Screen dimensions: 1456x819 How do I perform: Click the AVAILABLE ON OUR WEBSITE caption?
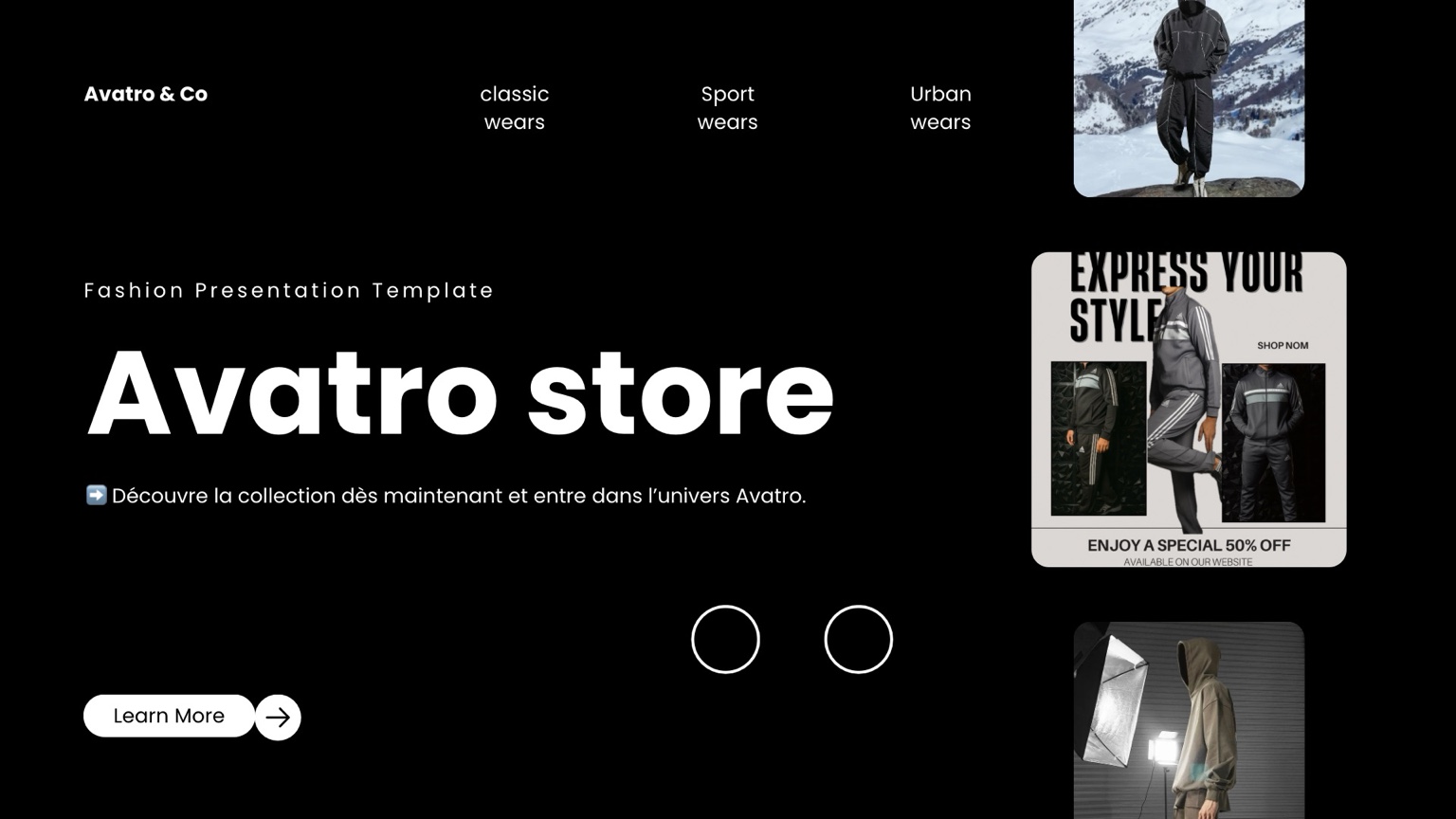(1188, 562)
